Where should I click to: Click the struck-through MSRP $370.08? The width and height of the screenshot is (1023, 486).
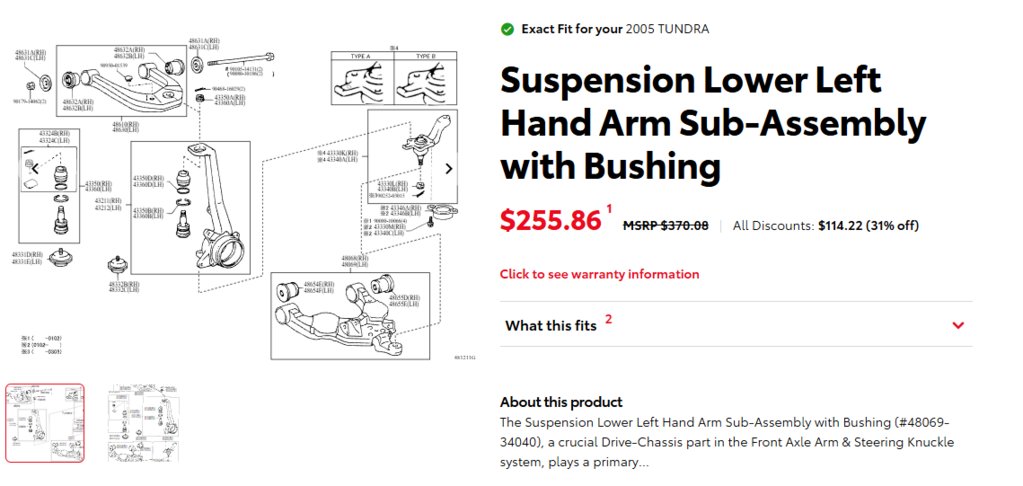[x=665, y=226]
